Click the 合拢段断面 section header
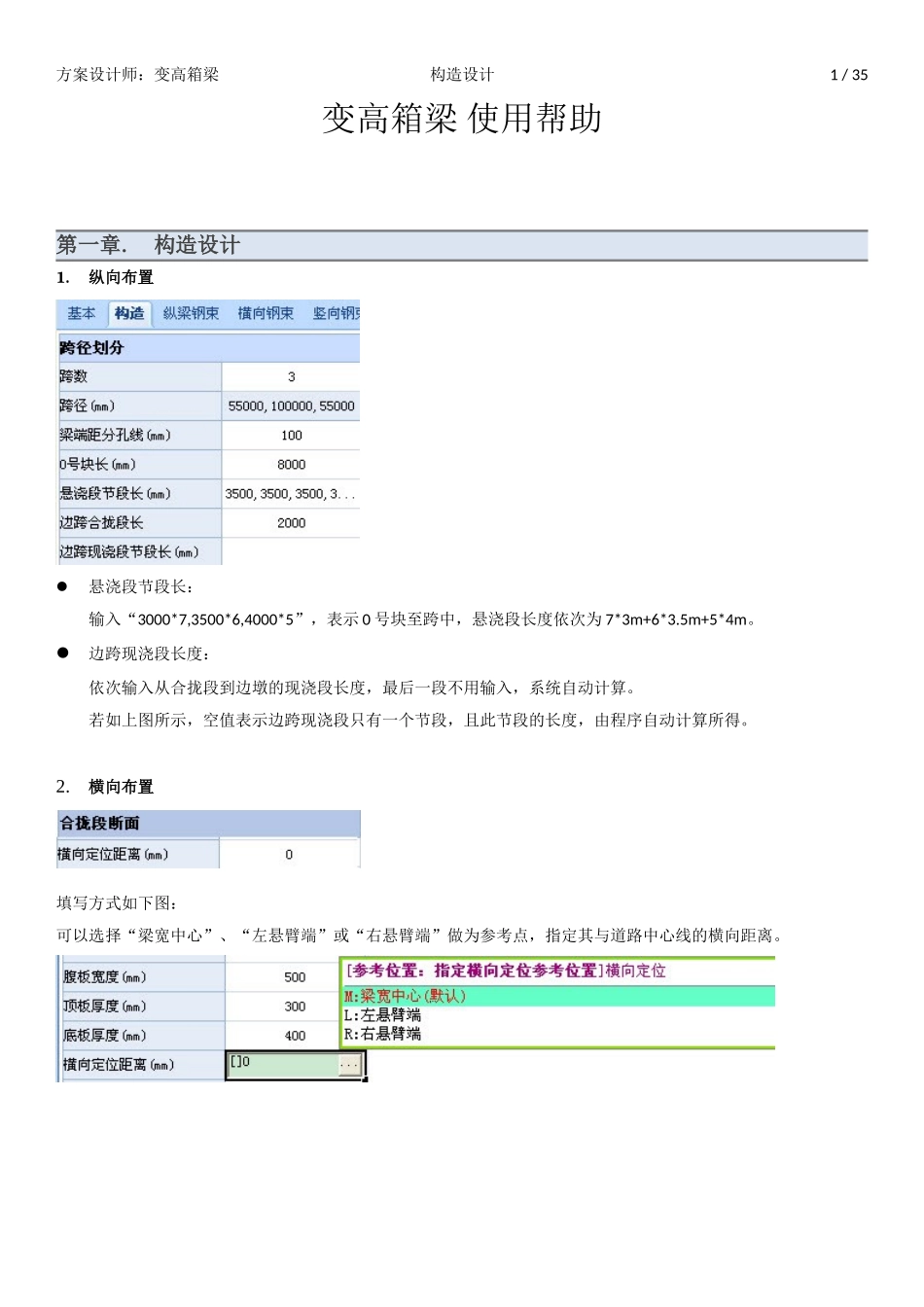This screenshot has height=1307, width=924. pos(208,823)
